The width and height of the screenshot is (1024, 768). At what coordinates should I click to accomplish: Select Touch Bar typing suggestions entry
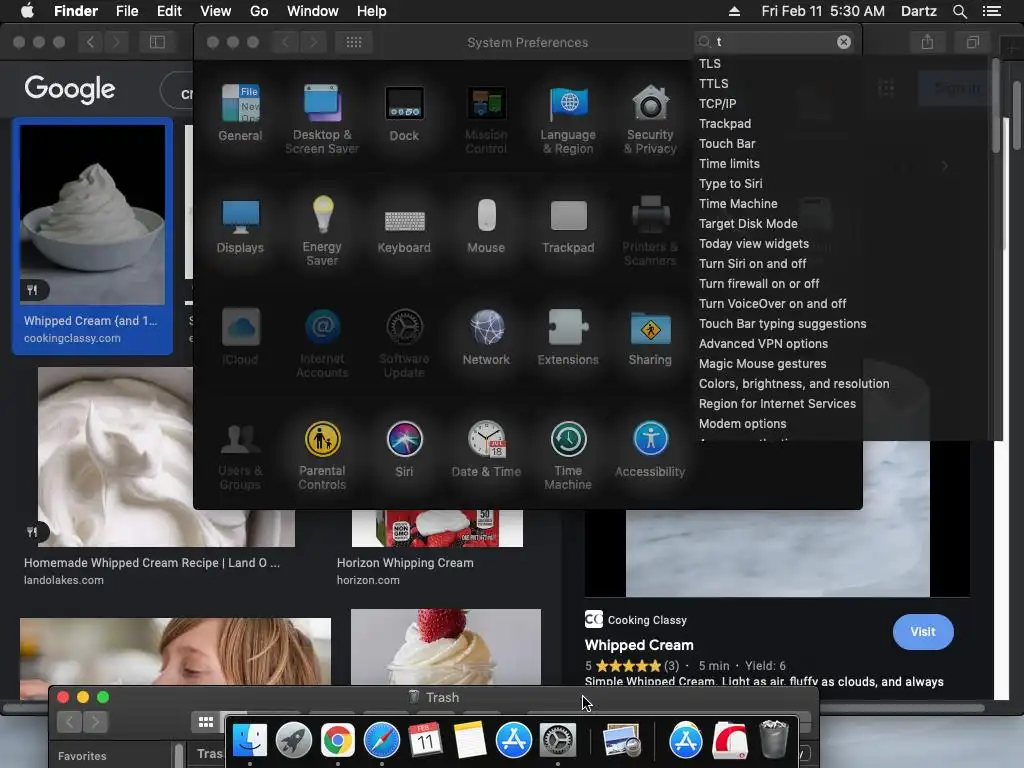click(x=782, y=324)
